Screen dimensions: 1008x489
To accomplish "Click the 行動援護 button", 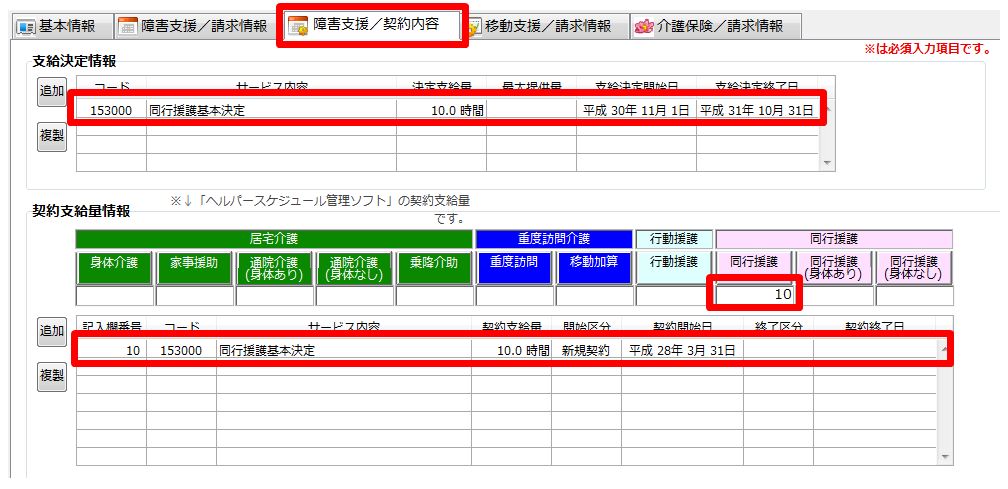I will coord(674,267).
